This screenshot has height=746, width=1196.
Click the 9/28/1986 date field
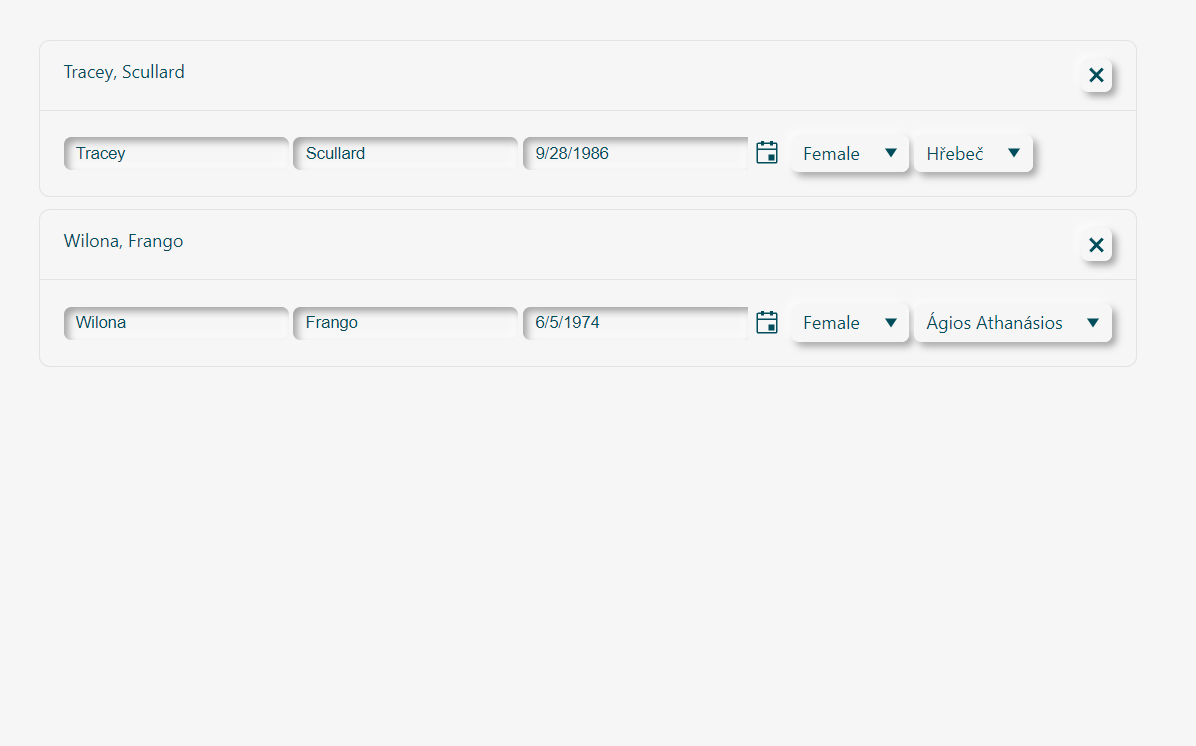[x=636, y=154]
